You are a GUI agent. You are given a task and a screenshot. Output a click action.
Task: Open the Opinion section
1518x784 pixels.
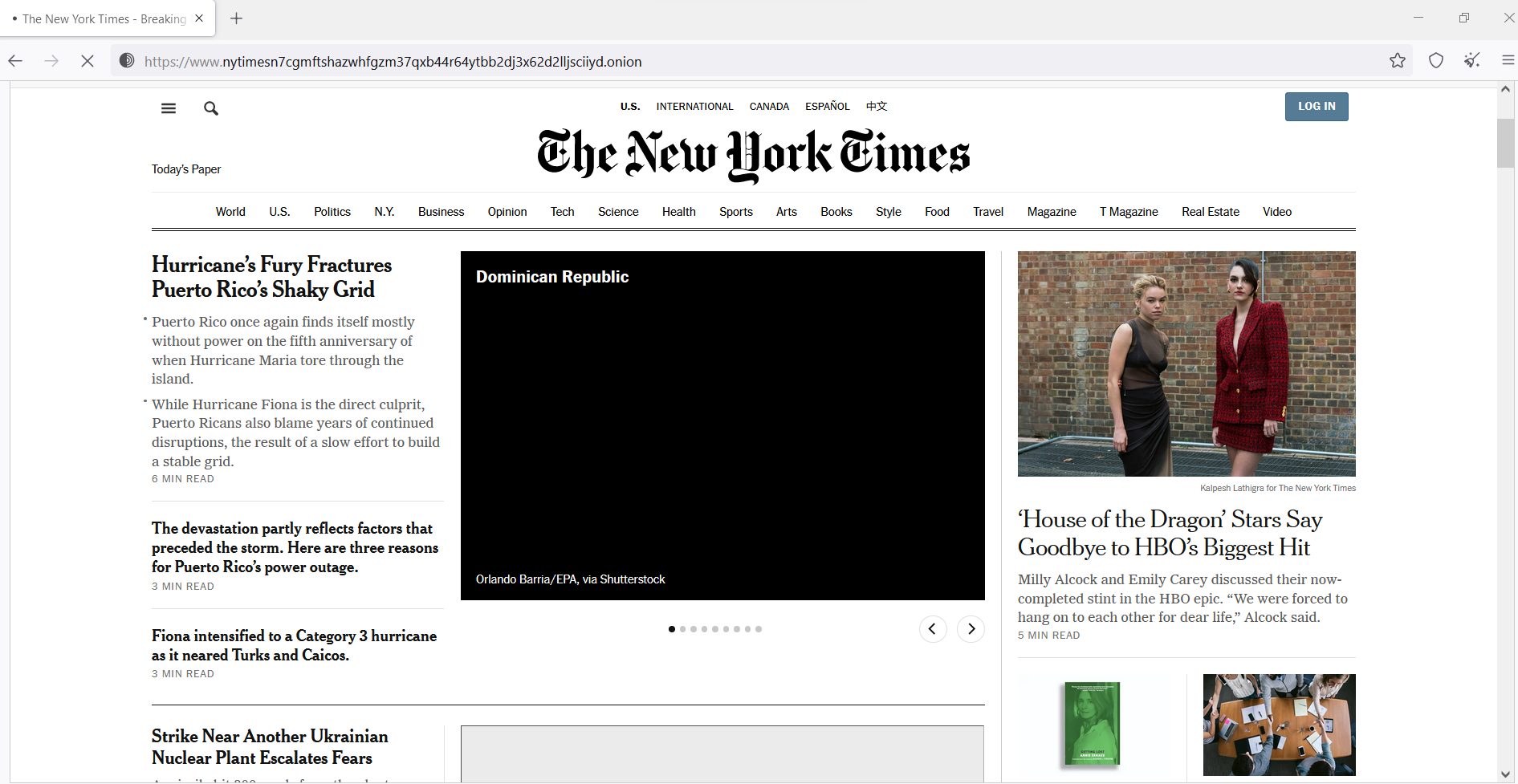507,211
